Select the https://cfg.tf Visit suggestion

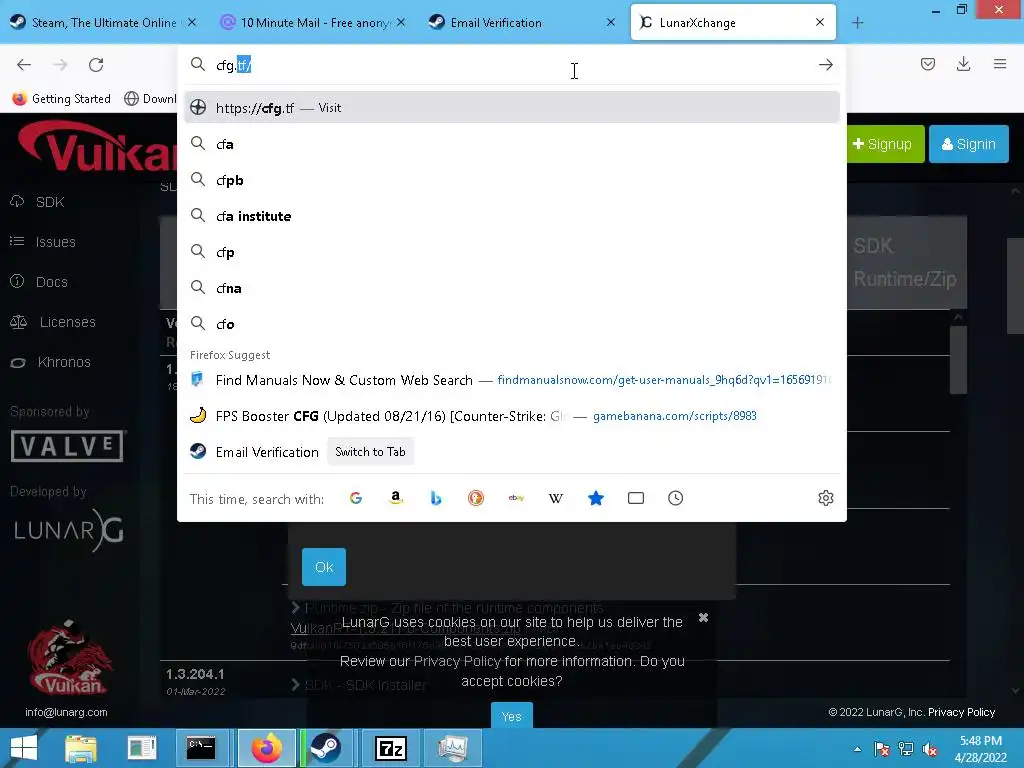[512, 108]
